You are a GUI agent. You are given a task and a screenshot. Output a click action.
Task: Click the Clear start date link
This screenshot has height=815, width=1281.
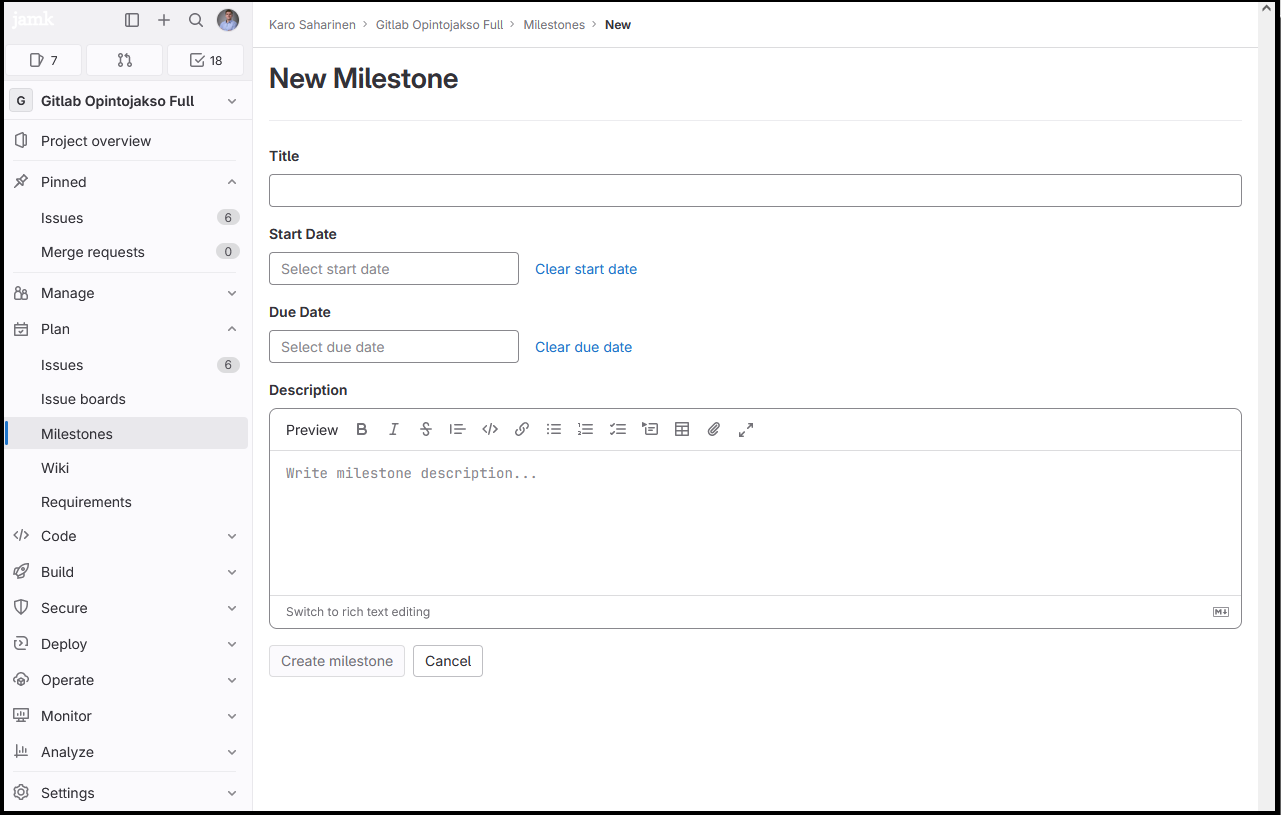586,269
